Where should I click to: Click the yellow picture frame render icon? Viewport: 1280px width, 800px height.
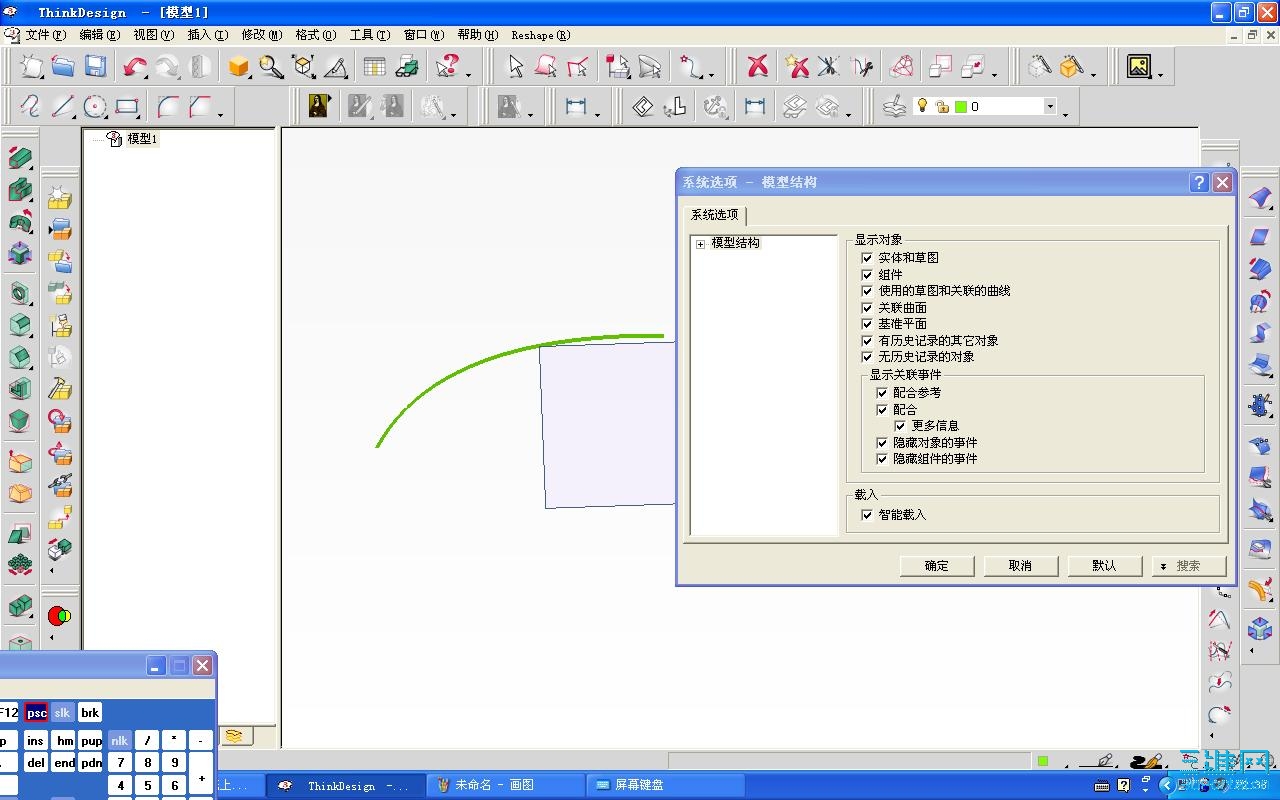pyautogui.click(x=1138, y=66)
